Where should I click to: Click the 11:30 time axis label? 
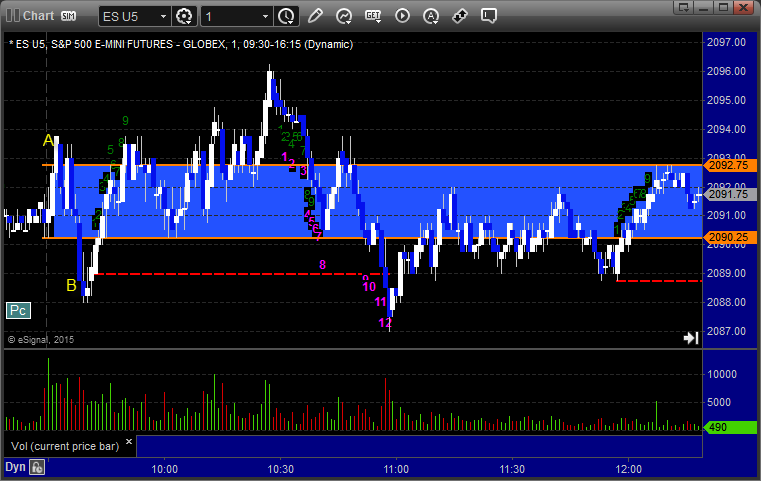[512, 469]
